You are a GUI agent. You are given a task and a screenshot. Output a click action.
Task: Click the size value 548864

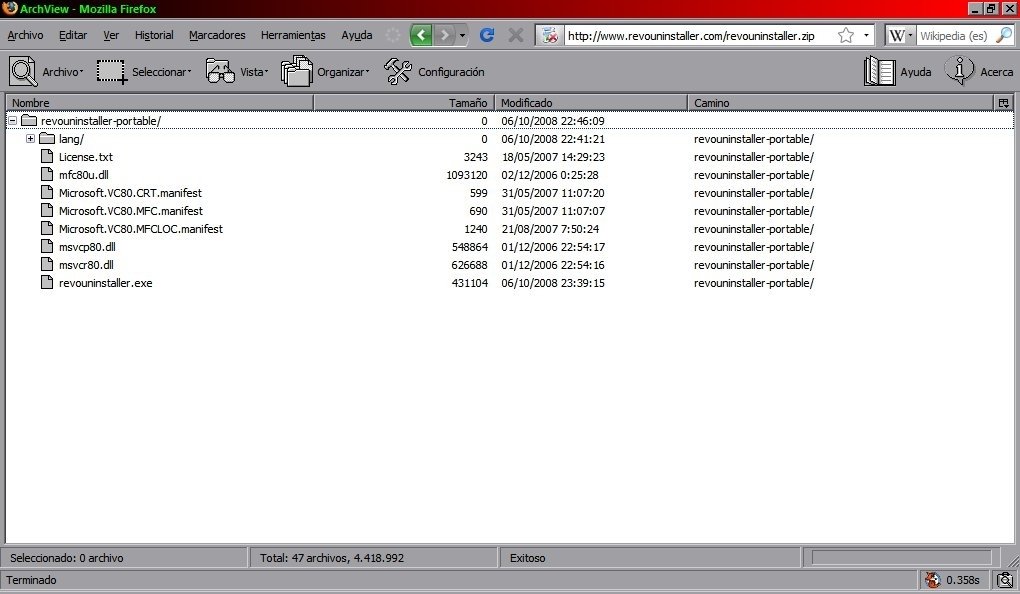point(470,247)
